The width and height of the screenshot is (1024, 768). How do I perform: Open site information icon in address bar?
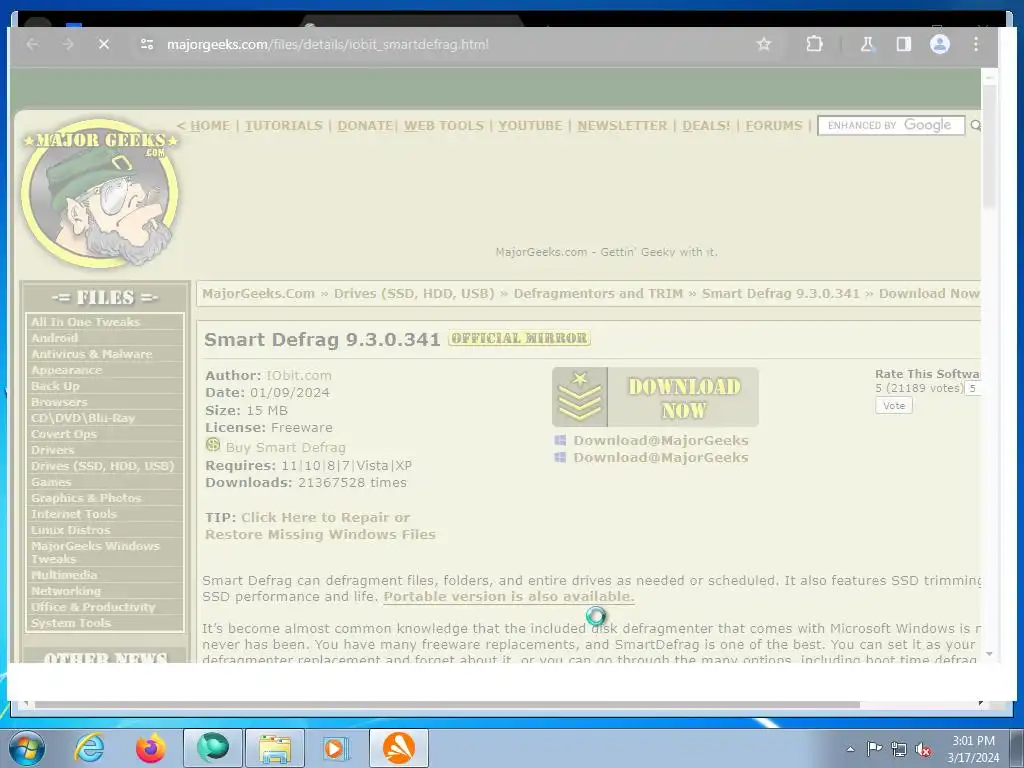coord(147,44)
